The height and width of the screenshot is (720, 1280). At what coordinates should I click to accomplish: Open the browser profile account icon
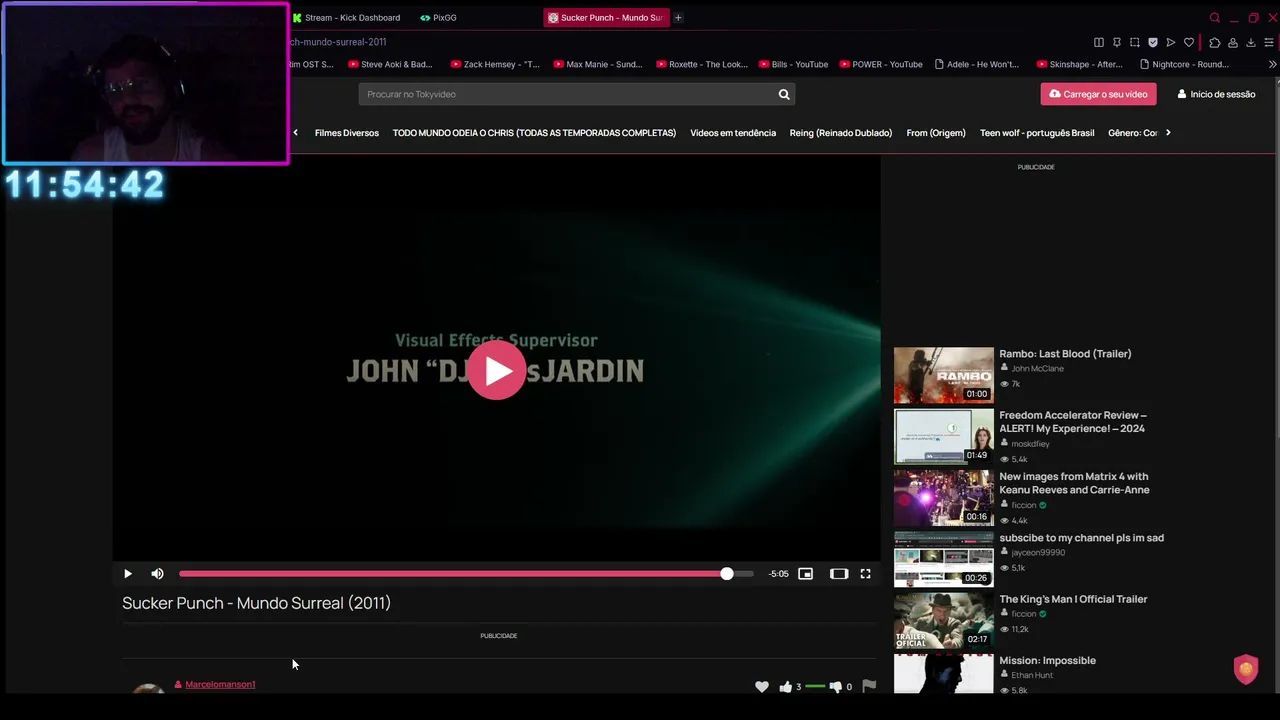tap(1233, 42)
